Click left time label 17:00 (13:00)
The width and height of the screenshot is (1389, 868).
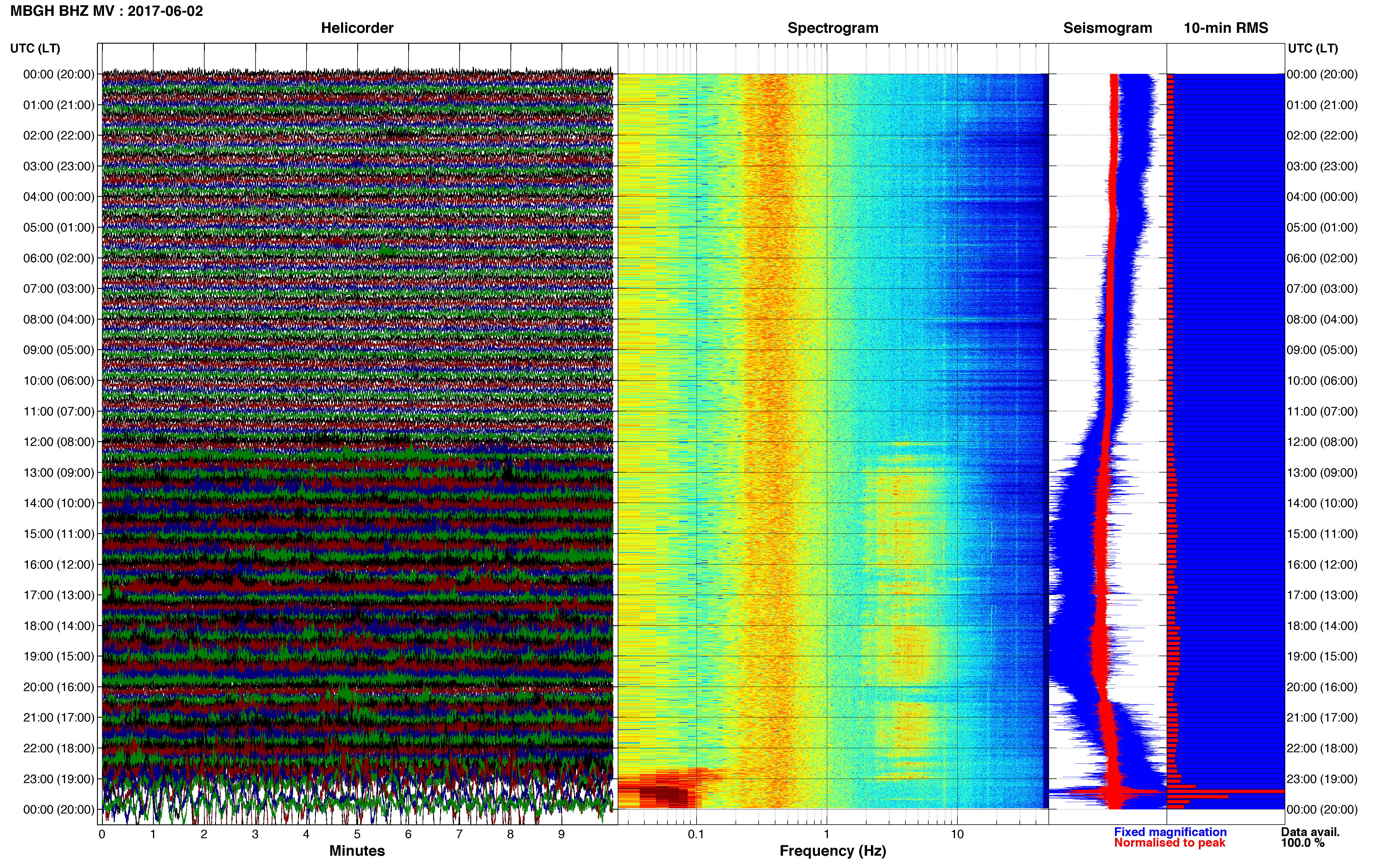coord(59,595)
